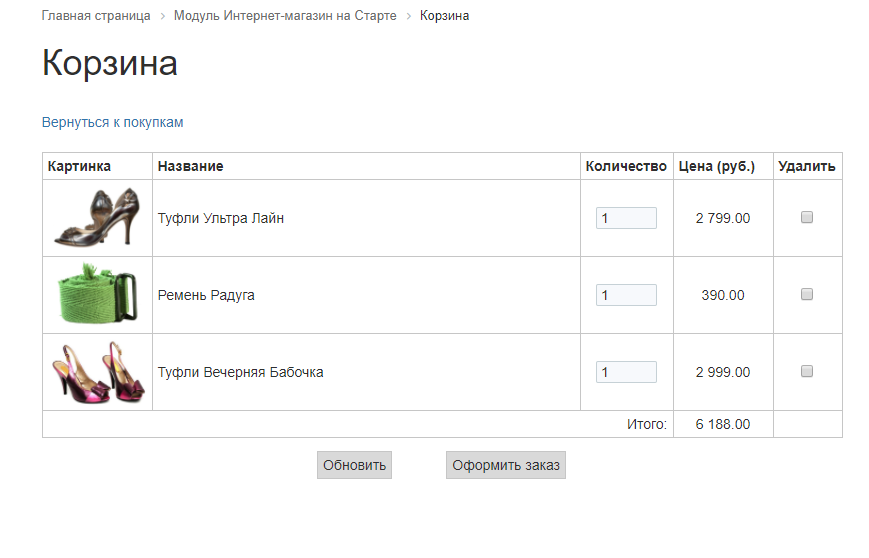Focus quantity field for Туфли Ультра Лайн
The image size is (869, 558).
tap(626, 218)
